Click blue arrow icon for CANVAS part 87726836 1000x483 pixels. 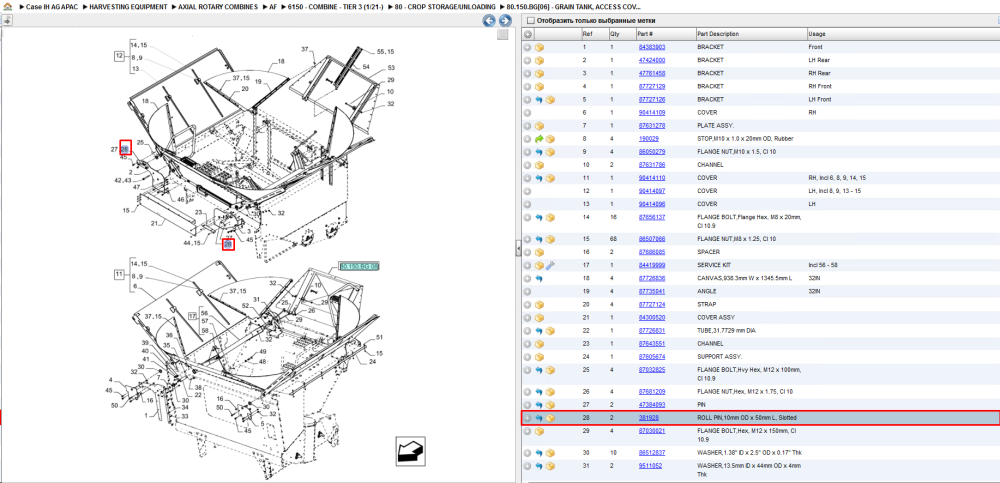(539, 278)
